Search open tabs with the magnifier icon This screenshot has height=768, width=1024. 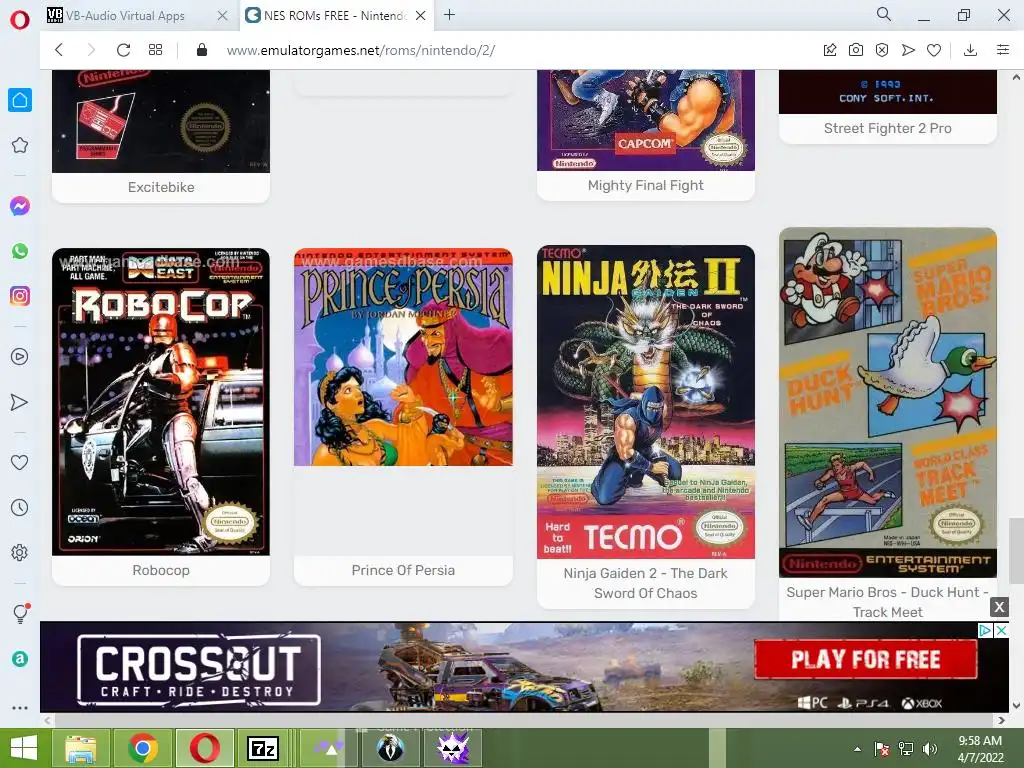884,14
